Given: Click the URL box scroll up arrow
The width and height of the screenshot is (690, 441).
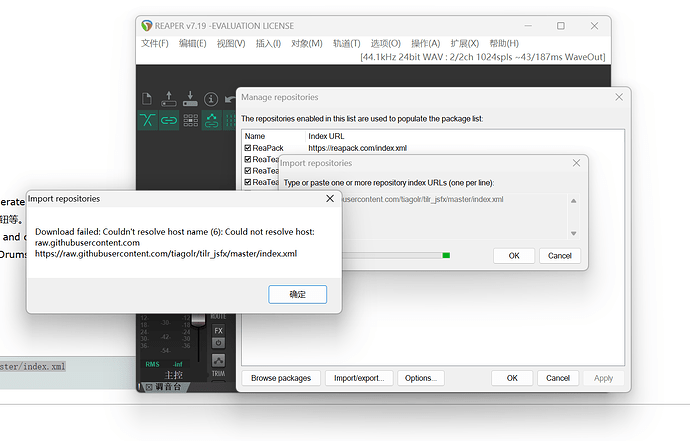Looking at the screenshot, I should pos(573,201).
